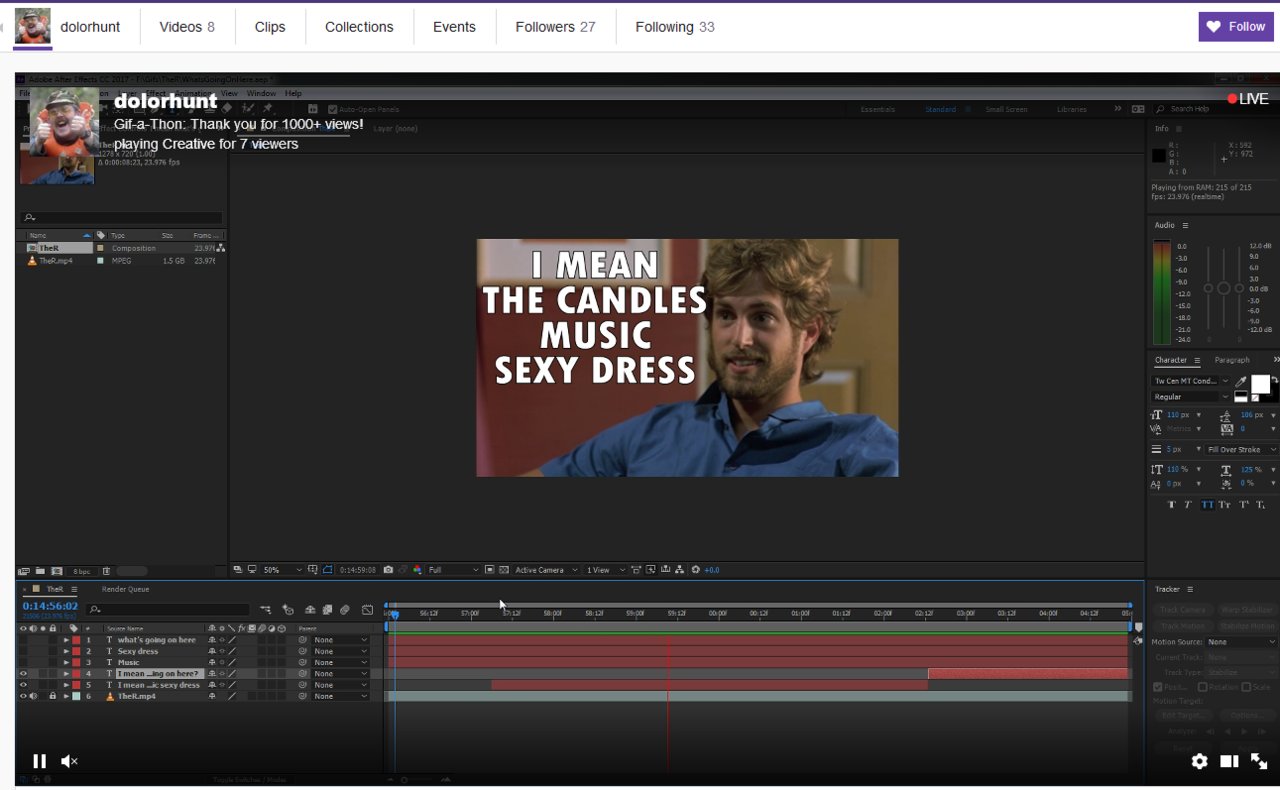Open the Regular font style dropdown
The height and width of the screenshot is (790, 1280).
[x=1191, y=397]
